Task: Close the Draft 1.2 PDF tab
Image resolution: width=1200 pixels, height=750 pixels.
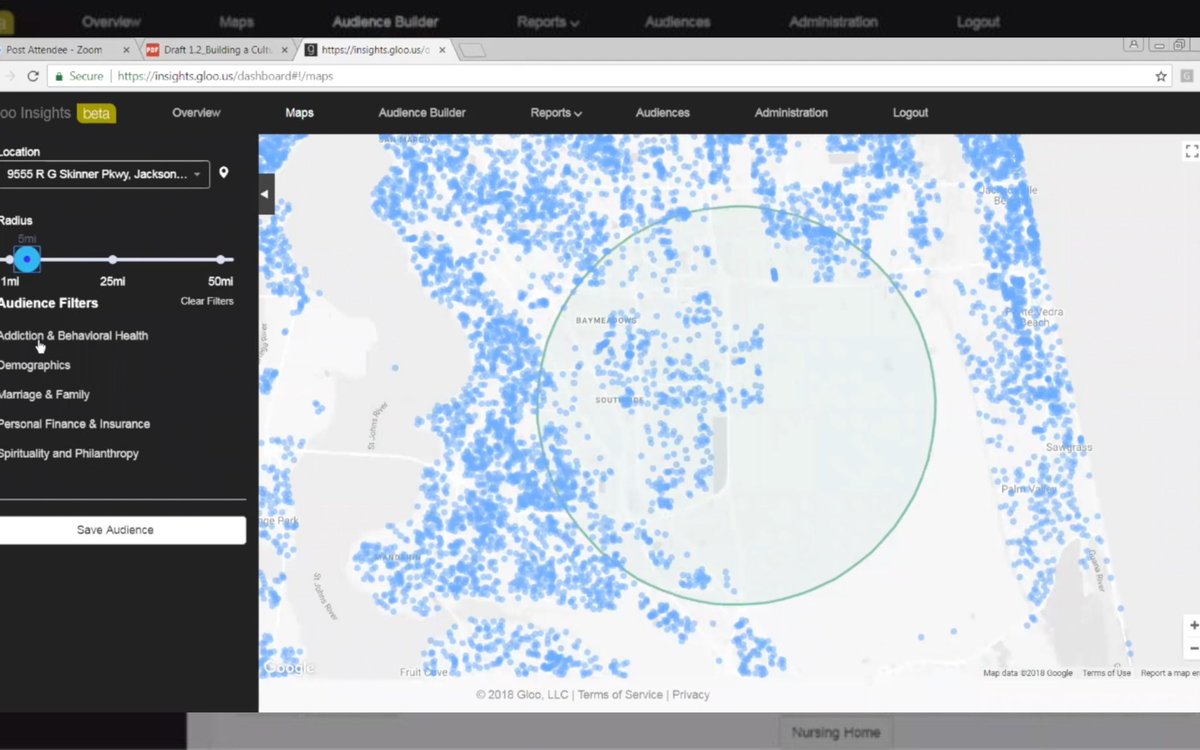Action: pos(285,49)
